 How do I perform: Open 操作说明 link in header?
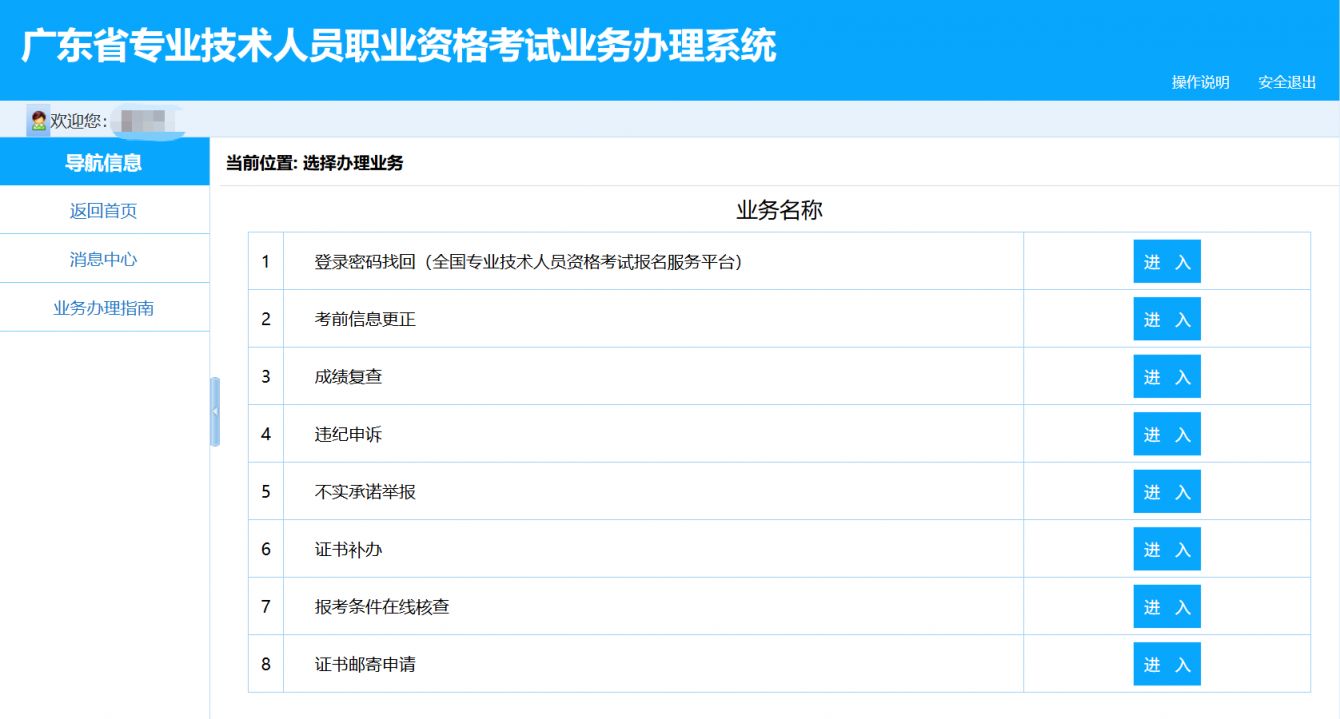[x=1200, y=82]
